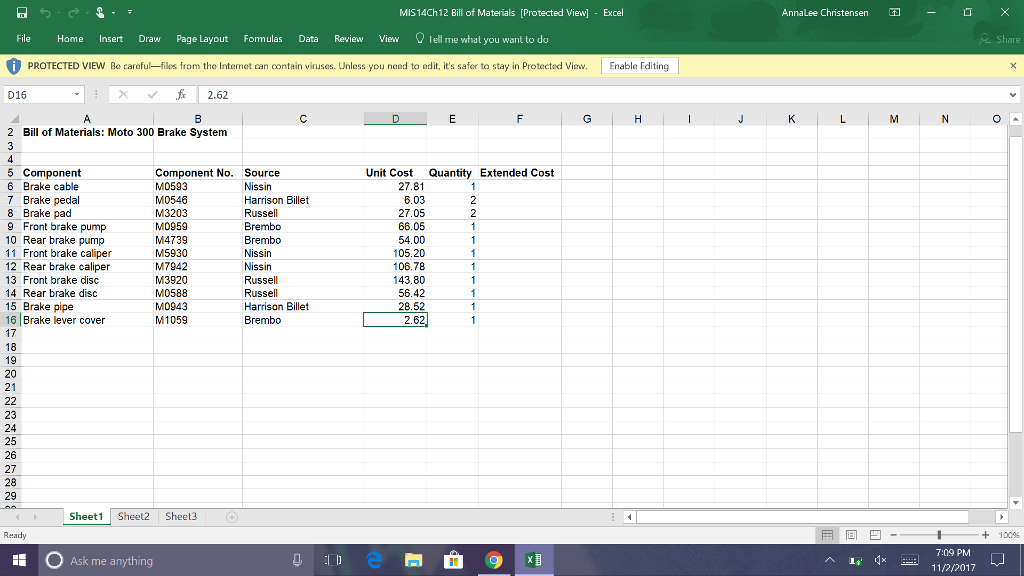Close the Protected View message bar
This screenshot has height=576, width=1024.
point(1013,66)
